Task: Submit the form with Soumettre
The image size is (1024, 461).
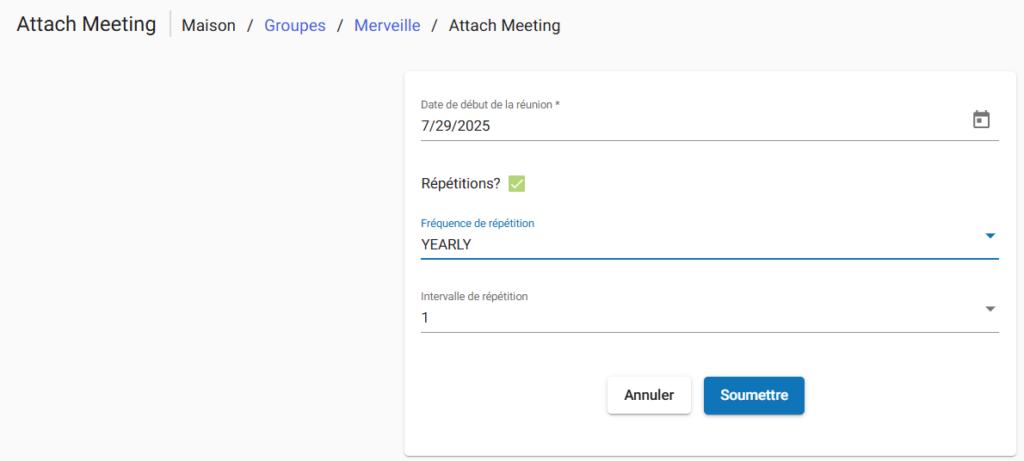Action: (754, 395)
